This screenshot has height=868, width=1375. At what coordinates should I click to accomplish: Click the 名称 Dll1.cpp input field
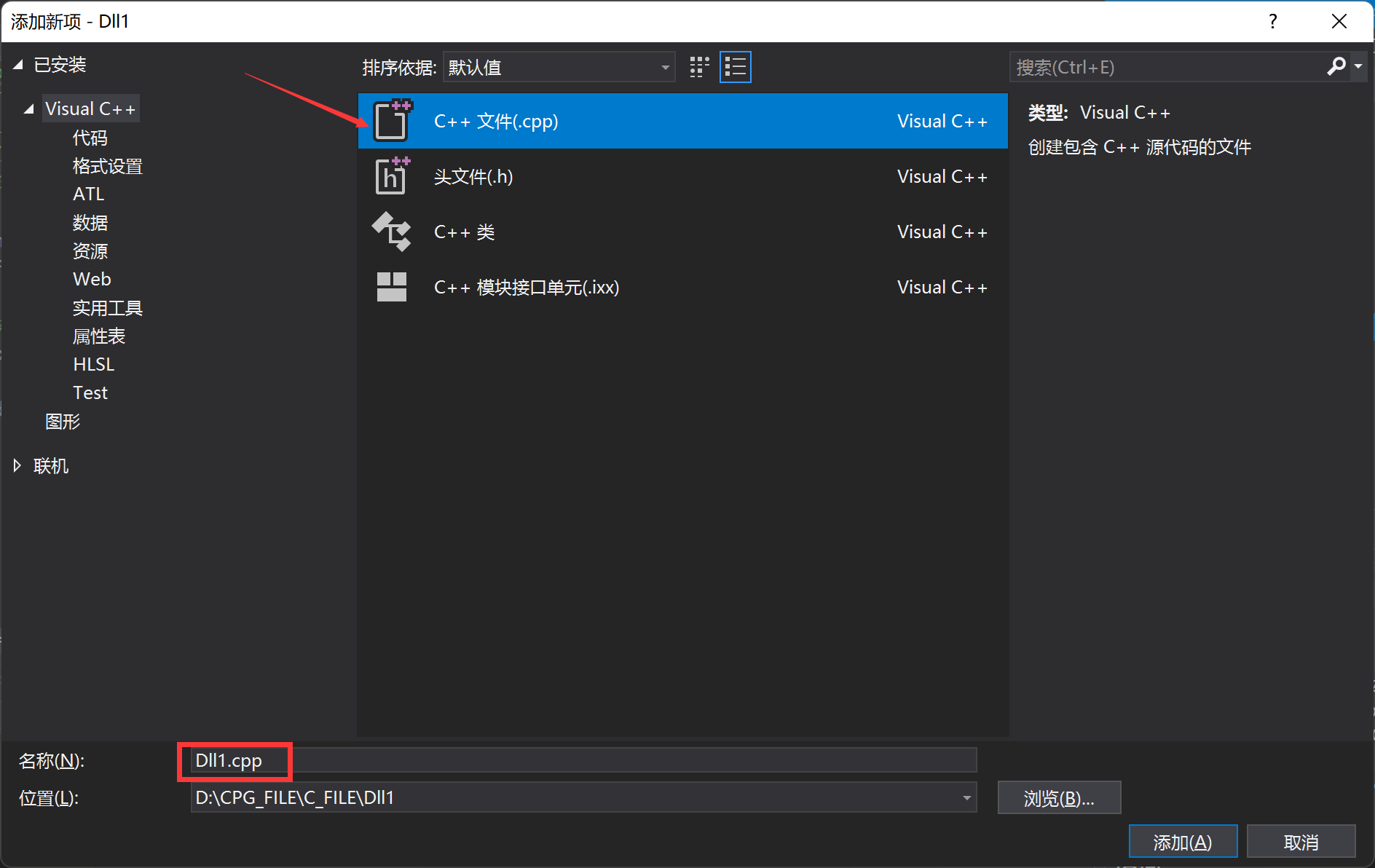tap(583, 760)
